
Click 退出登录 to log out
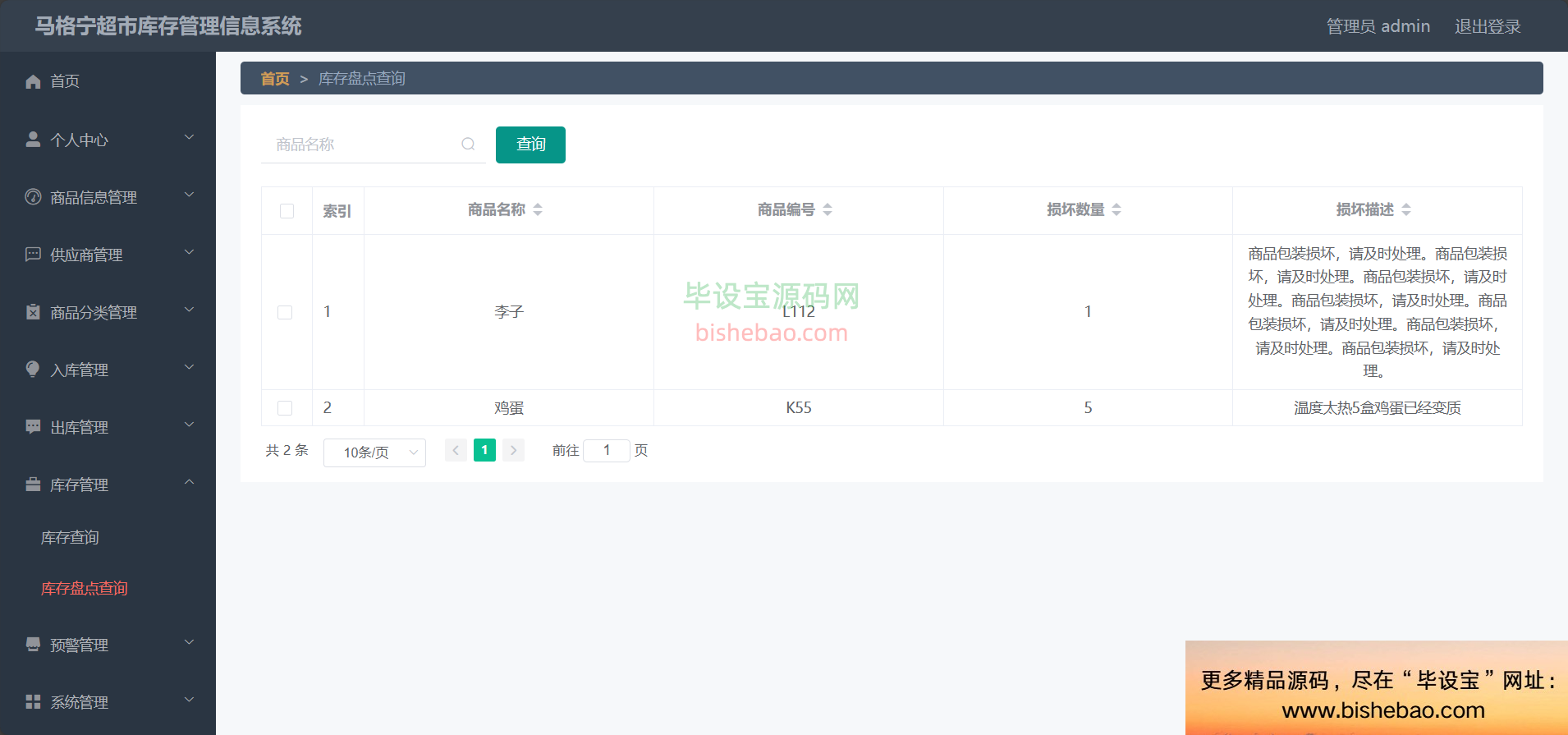(x=1488, y=26)
